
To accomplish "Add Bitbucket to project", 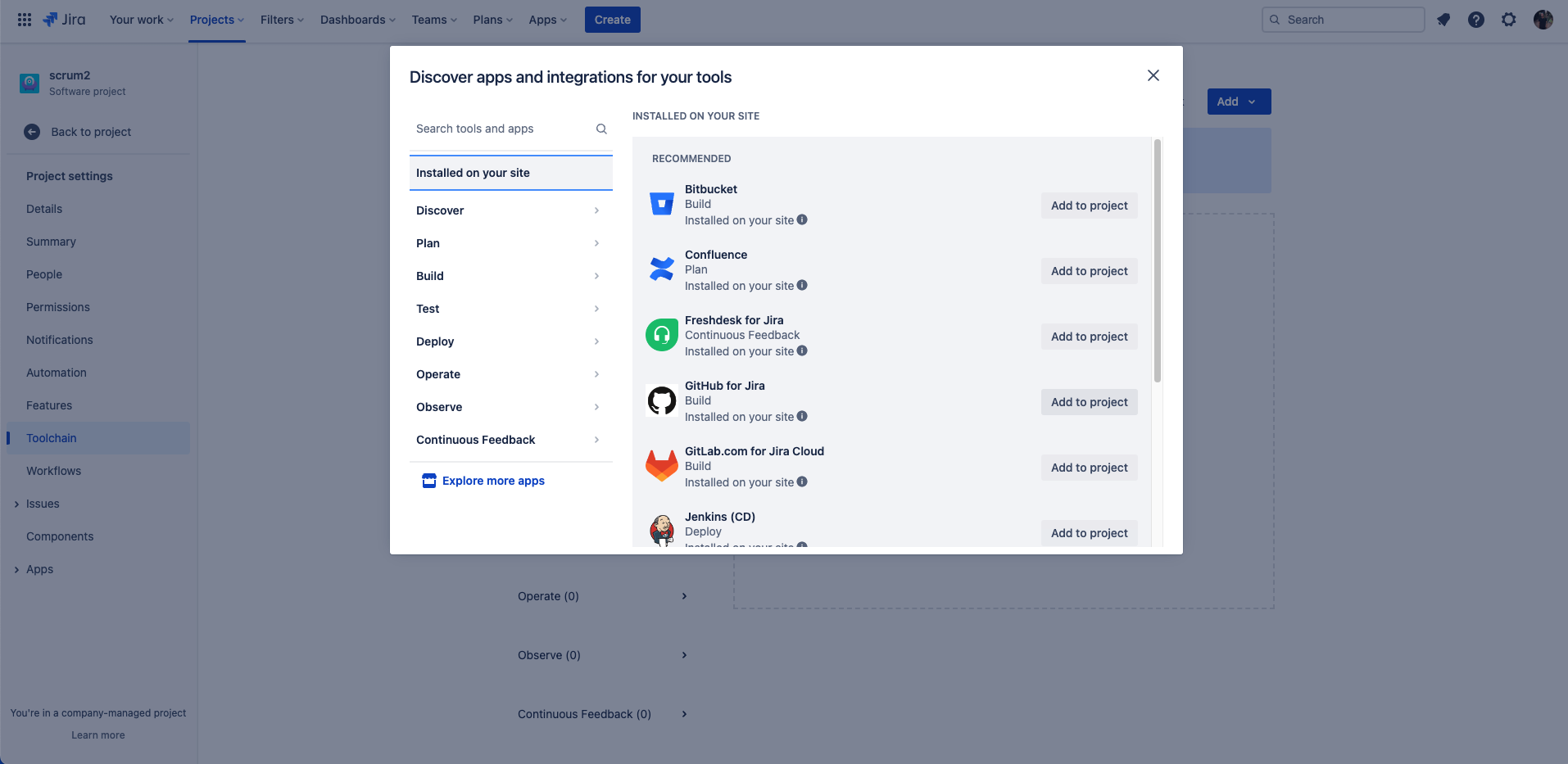I will click(x=1089, y=206).
